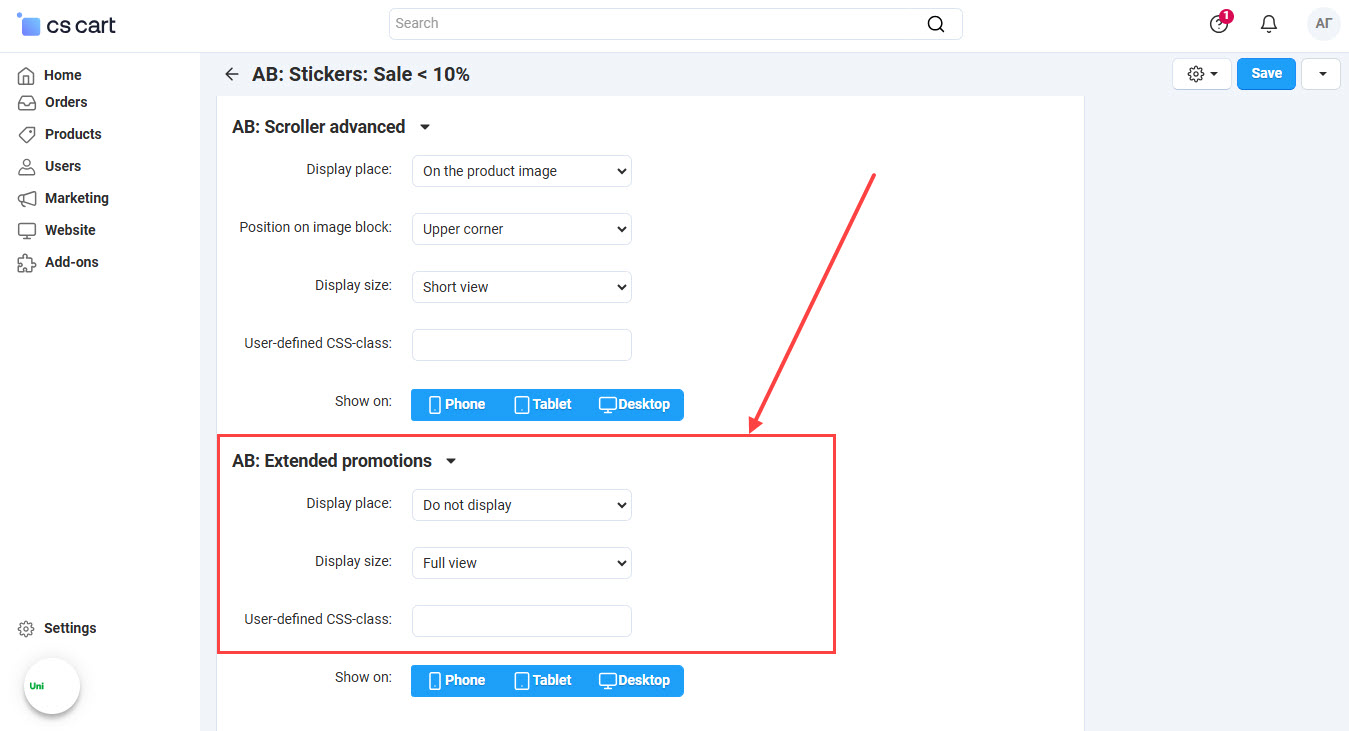Open Products in the sidebar
The width and height of the screenshot is (1349, 731).
coord(72,134)
